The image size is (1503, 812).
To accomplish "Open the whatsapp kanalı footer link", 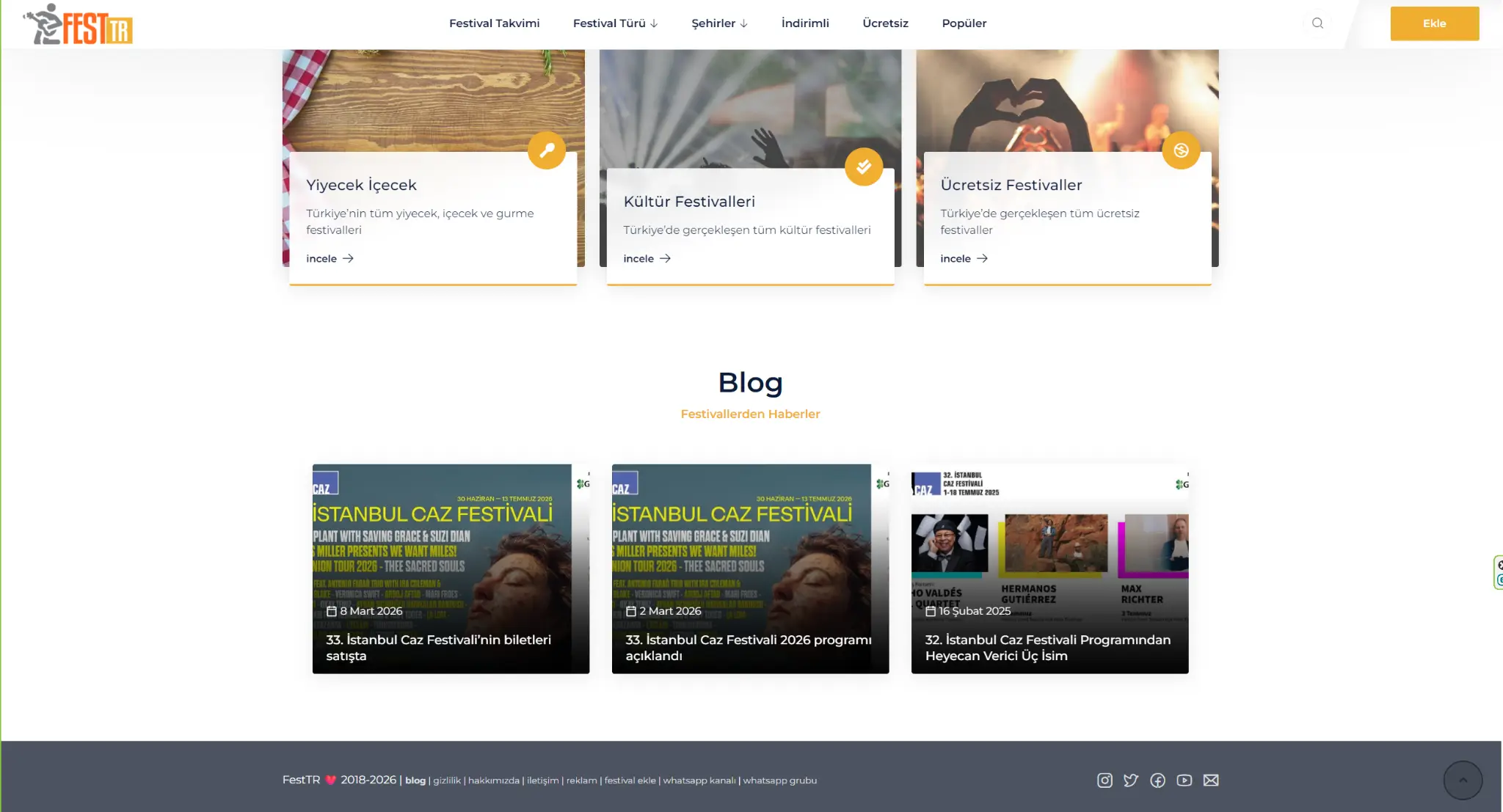I will click(x=699, y=780).
